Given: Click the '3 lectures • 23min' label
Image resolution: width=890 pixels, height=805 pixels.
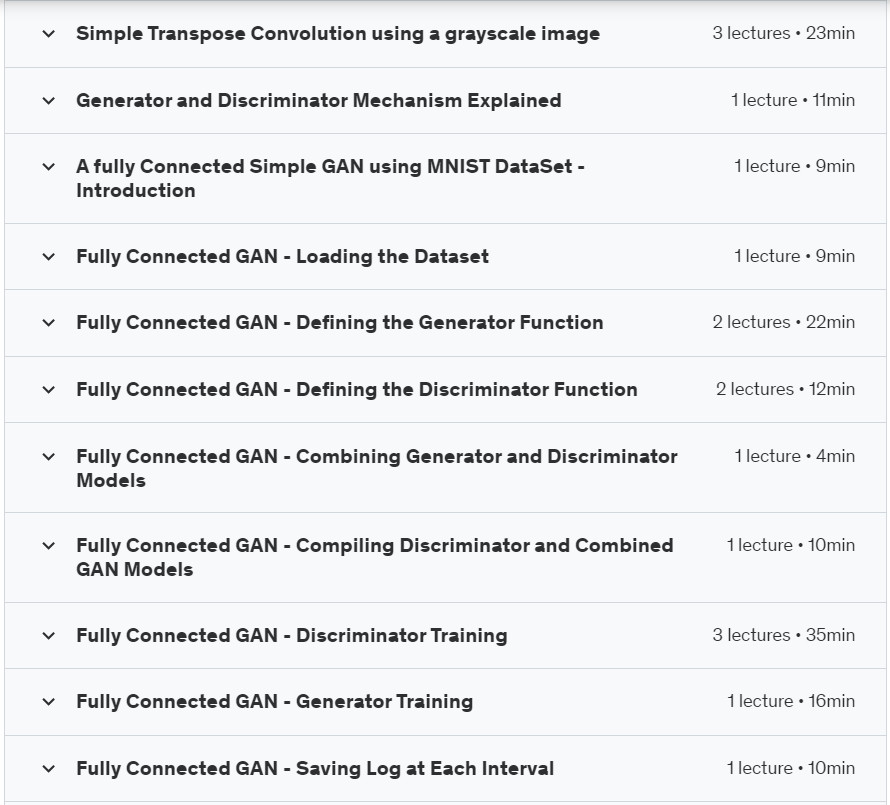Looking at the screenshot, I should tap(783, 33).
